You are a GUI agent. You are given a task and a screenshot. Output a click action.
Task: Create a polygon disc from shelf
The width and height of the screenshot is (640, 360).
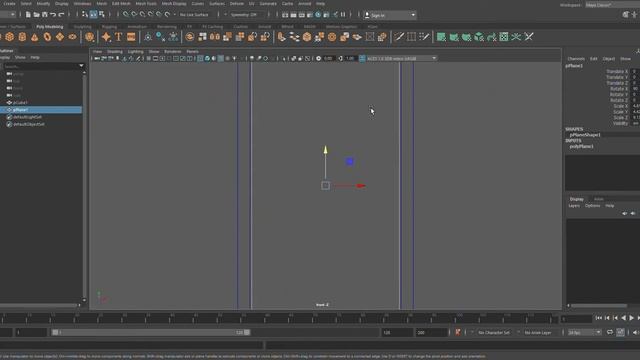point(73,37)
